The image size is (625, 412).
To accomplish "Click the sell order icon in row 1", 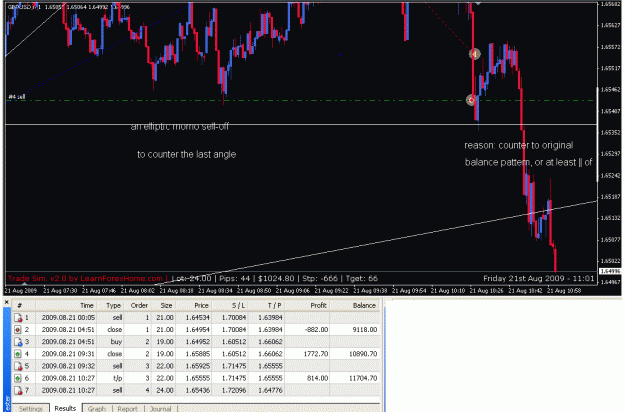I will (x=18, y=318).
